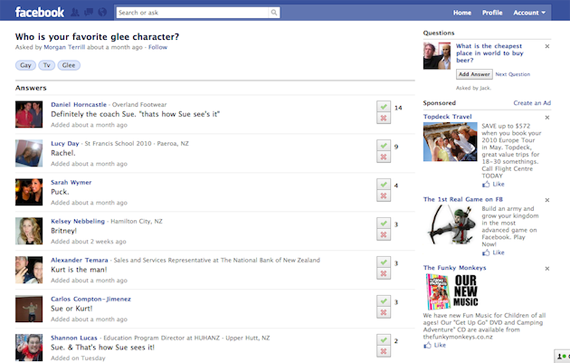Open the notifications globe icon
The height and width of the screenshot is (363, 570).
(103, 12)
